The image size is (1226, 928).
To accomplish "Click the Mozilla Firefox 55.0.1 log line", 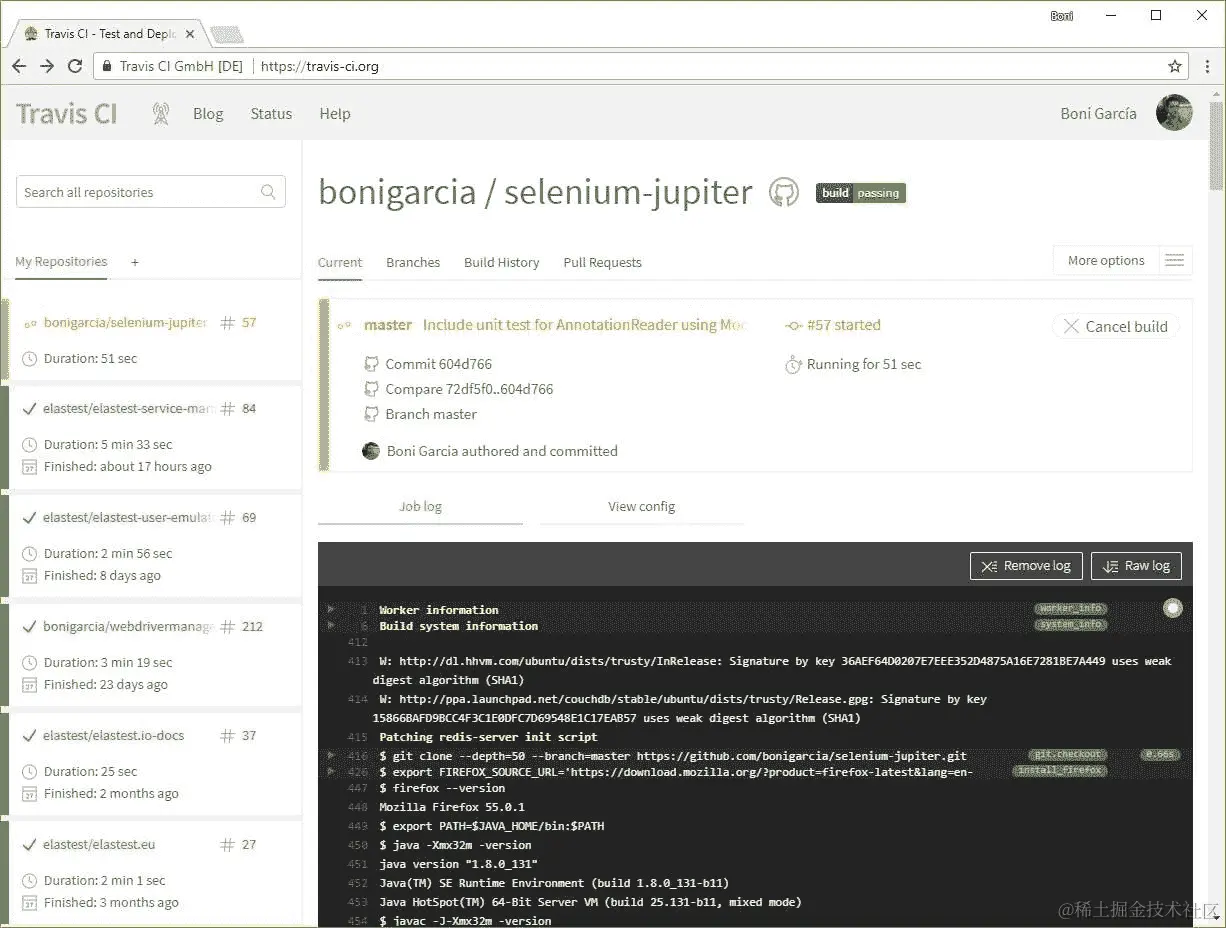I will click(x=452, y=807).
